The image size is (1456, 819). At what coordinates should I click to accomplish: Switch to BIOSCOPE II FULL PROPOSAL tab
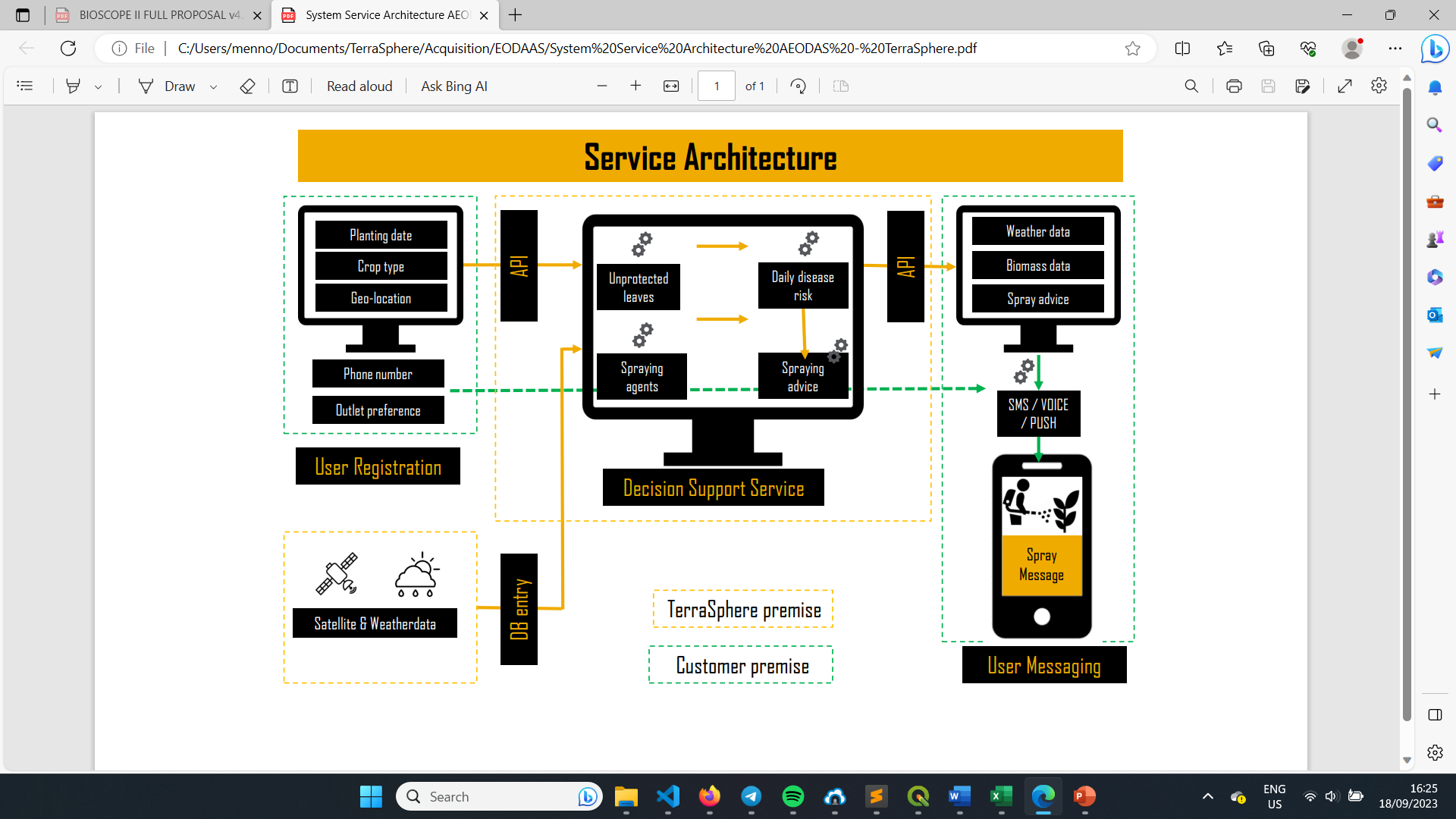click(158, 14)
